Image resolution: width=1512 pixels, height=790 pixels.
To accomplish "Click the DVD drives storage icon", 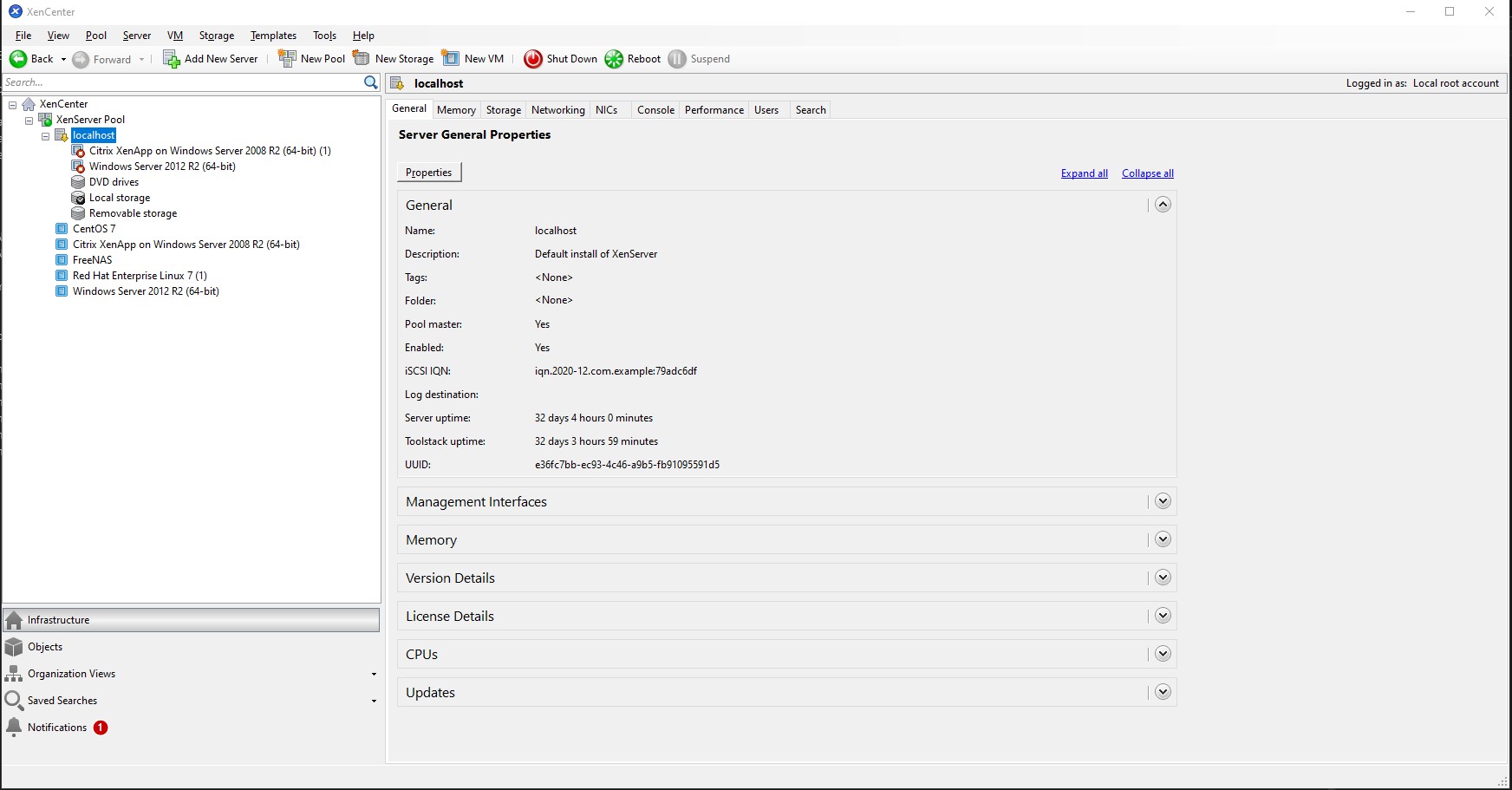I will 78,182.
